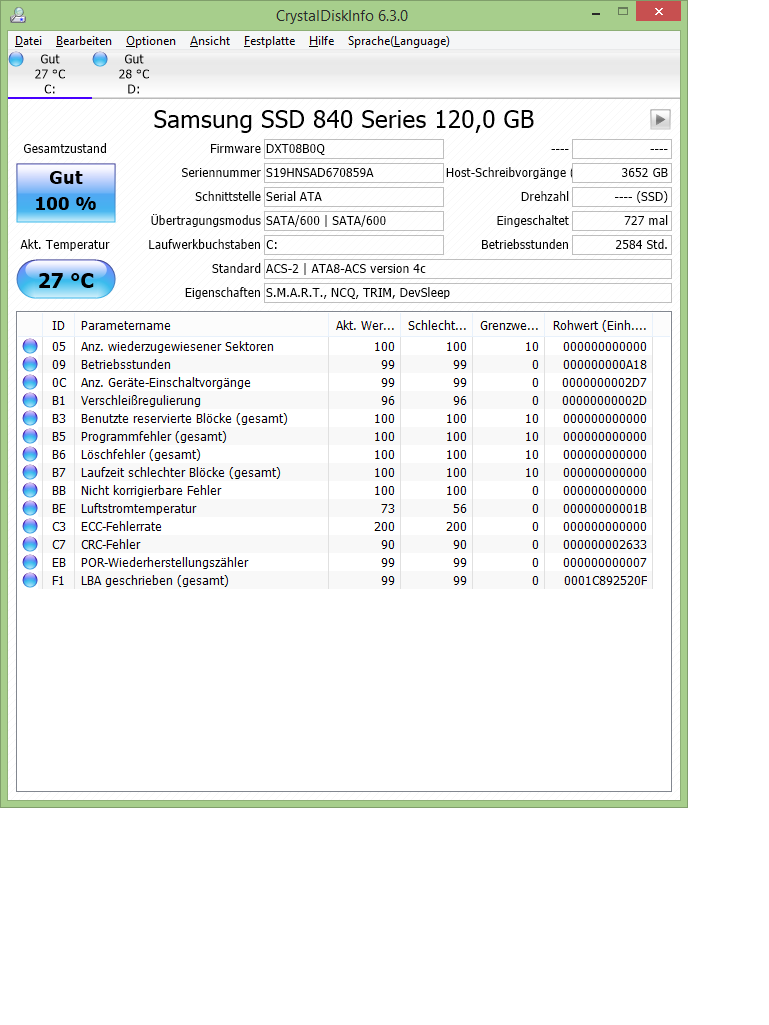
Task: Open the Datei menu
Action: point(28,41)
